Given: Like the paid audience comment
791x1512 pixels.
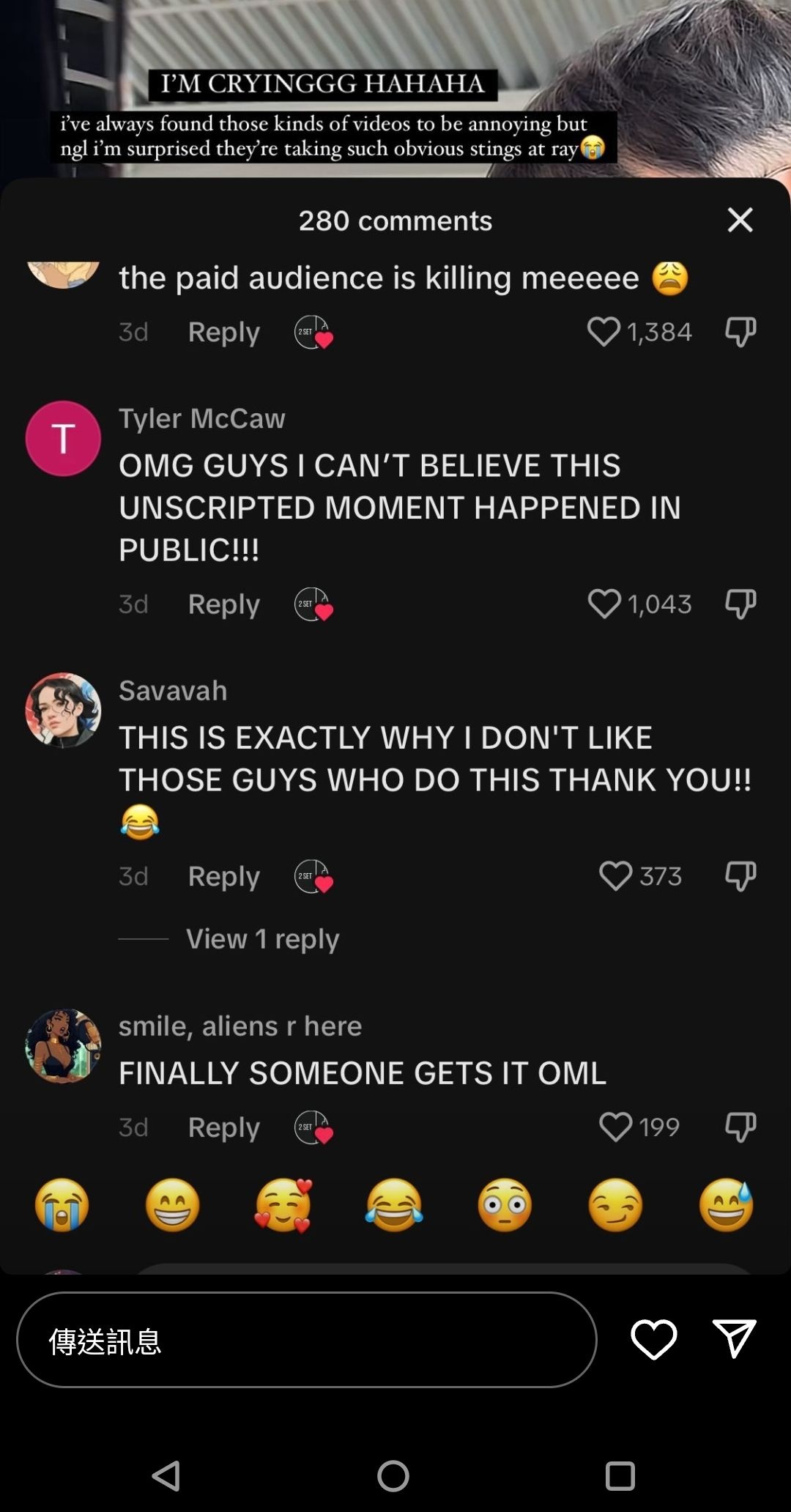Looking at the screenshot, I should pyautogui.click(x=604, y=332).
